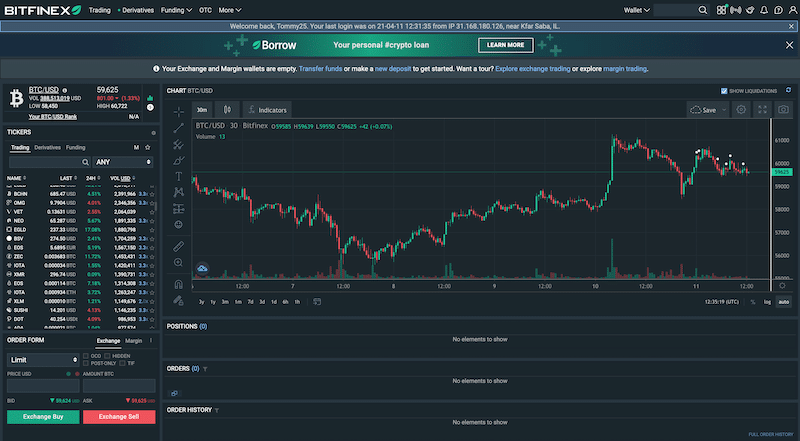Click the cloud load chart icon
Viewport: 800px width, 441px height.
click(202, 268)
